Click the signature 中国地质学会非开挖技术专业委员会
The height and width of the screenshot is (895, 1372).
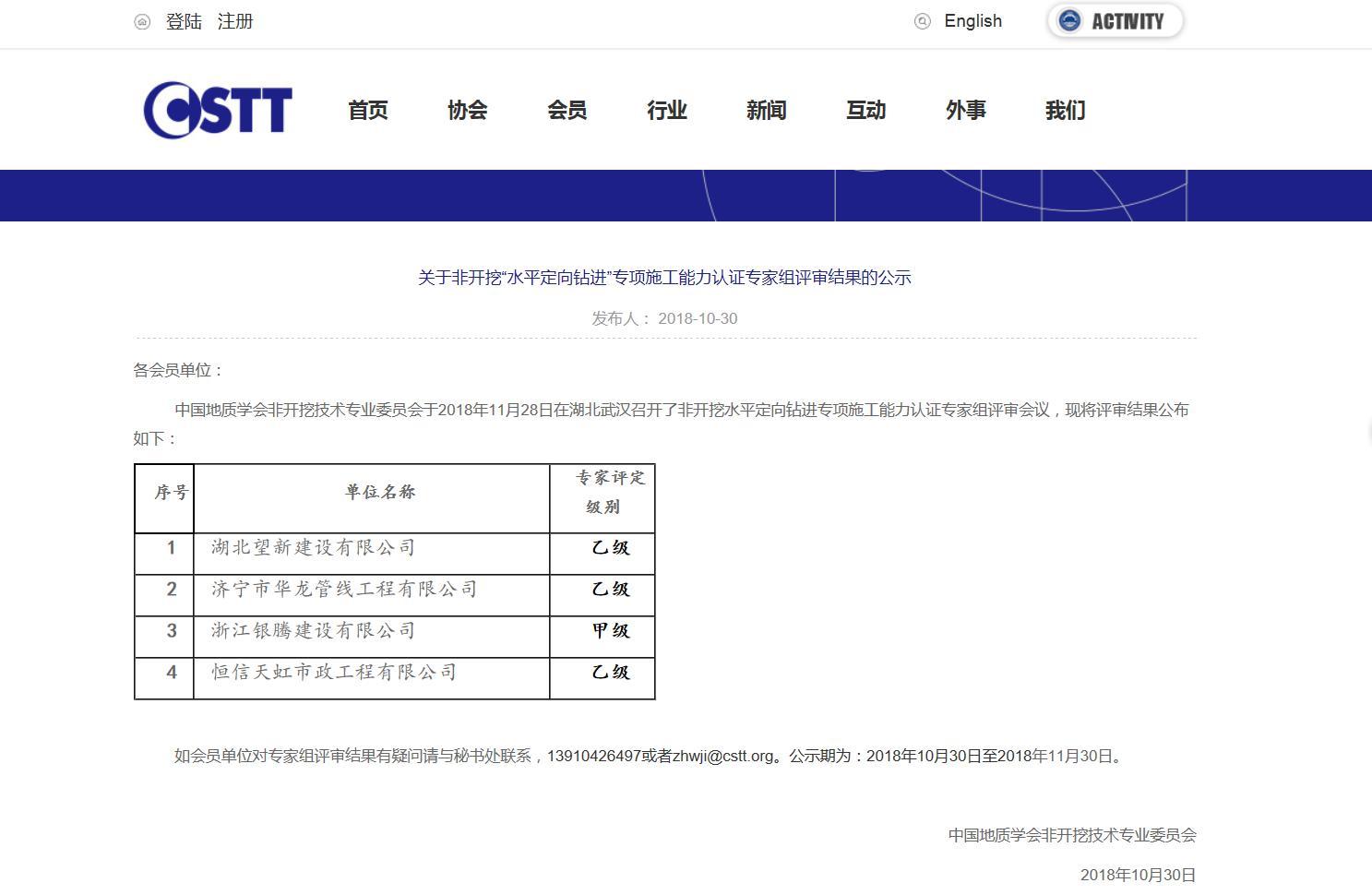[x=1072, y=835]
